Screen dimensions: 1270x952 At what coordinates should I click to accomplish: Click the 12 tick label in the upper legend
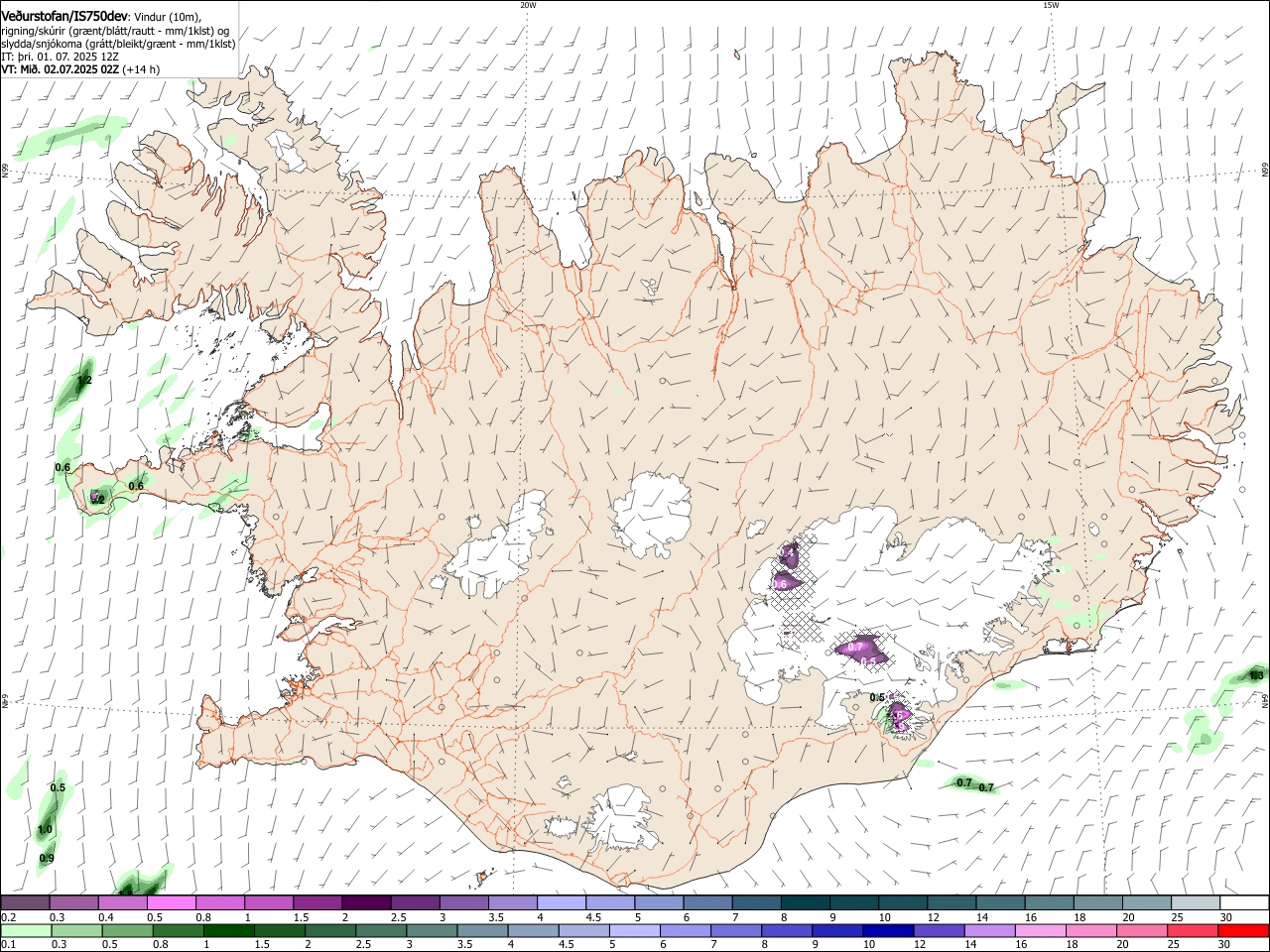pyautogui.click(x=933, y=917)
